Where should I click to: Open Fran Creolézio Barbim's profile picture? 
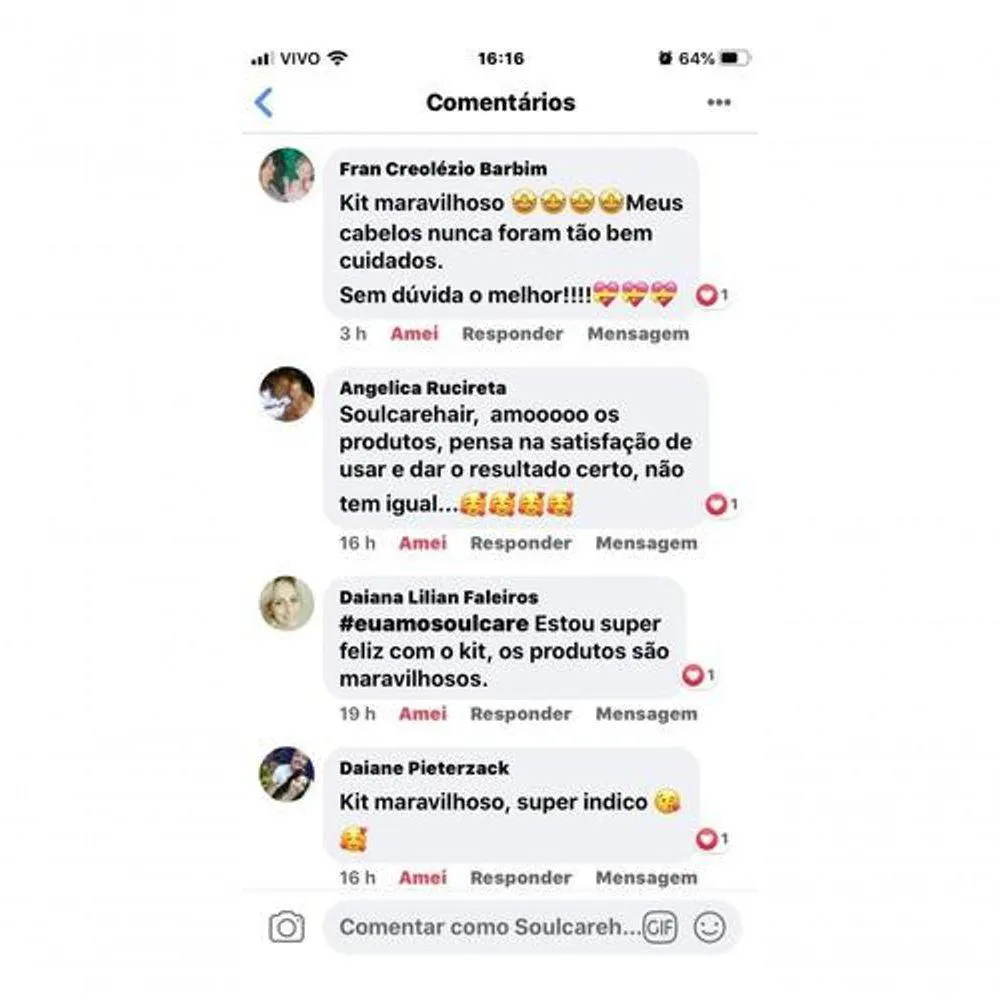[x=287, y=175]
